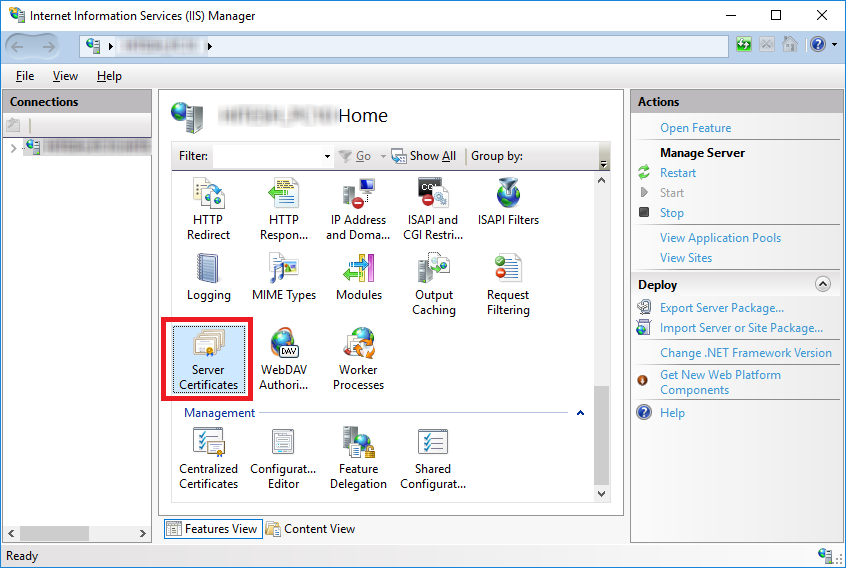Image resolution: width=846 pixels, height=568 pixels.
Task: Click View Application Pools
Action: pos(720,238)
